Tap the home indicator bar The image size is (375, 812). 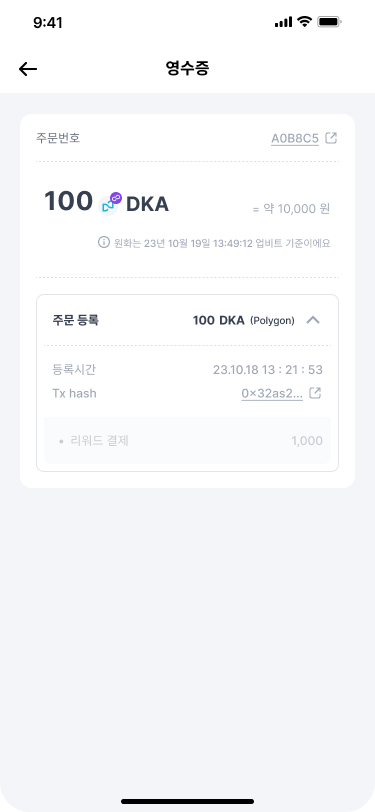pyautogui.click(x=188, y=801)
